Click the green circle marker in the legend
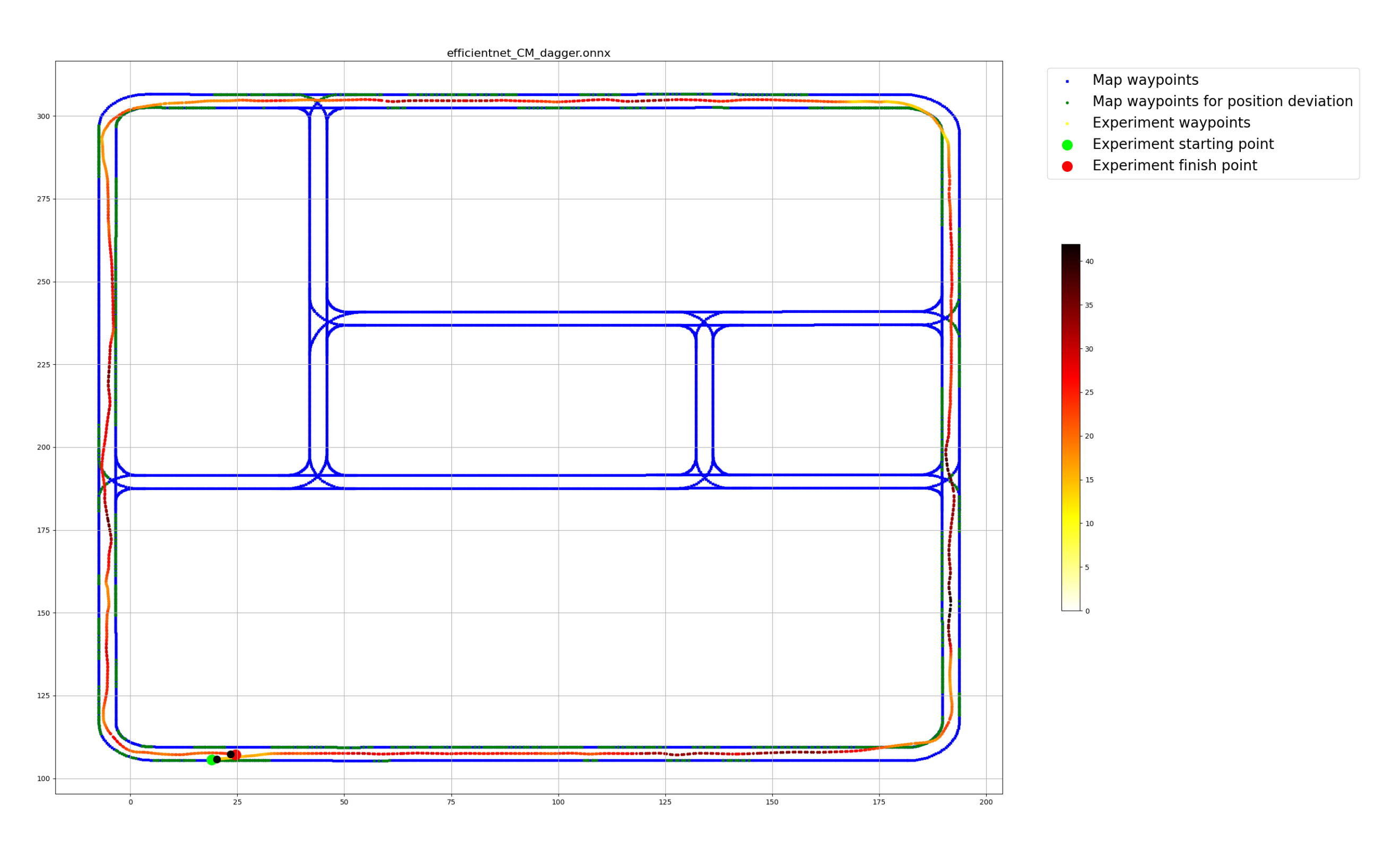 [1067, 145]
